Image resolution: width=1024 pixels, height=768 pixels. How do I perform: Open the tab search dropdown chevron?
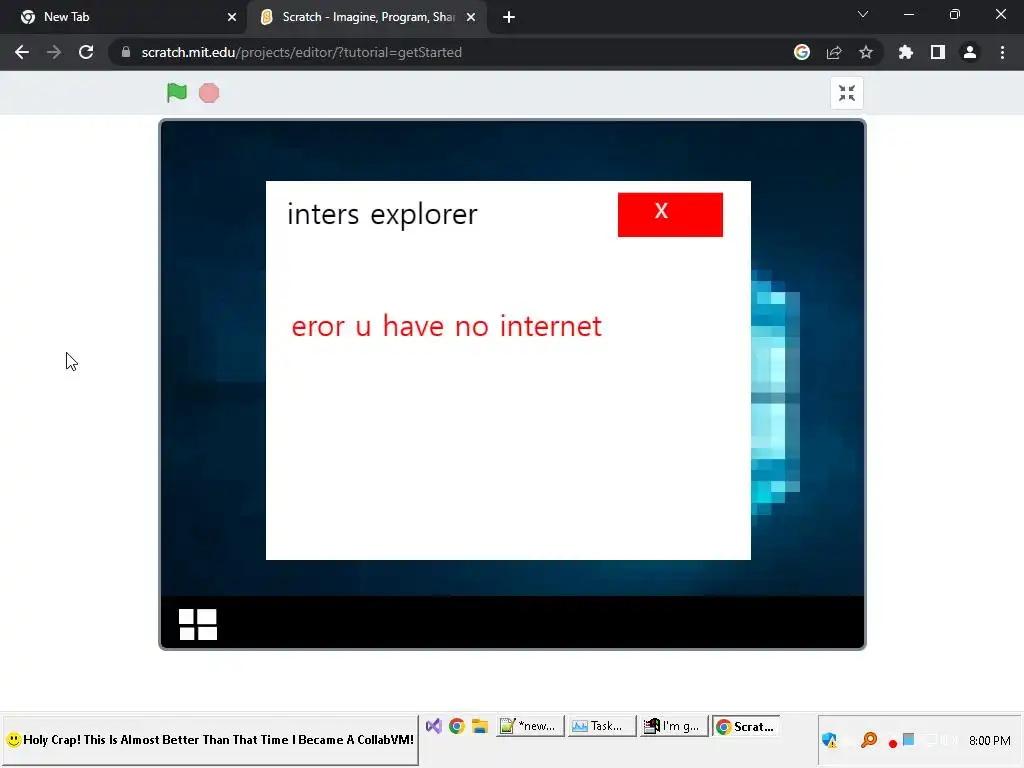(863, 14)
